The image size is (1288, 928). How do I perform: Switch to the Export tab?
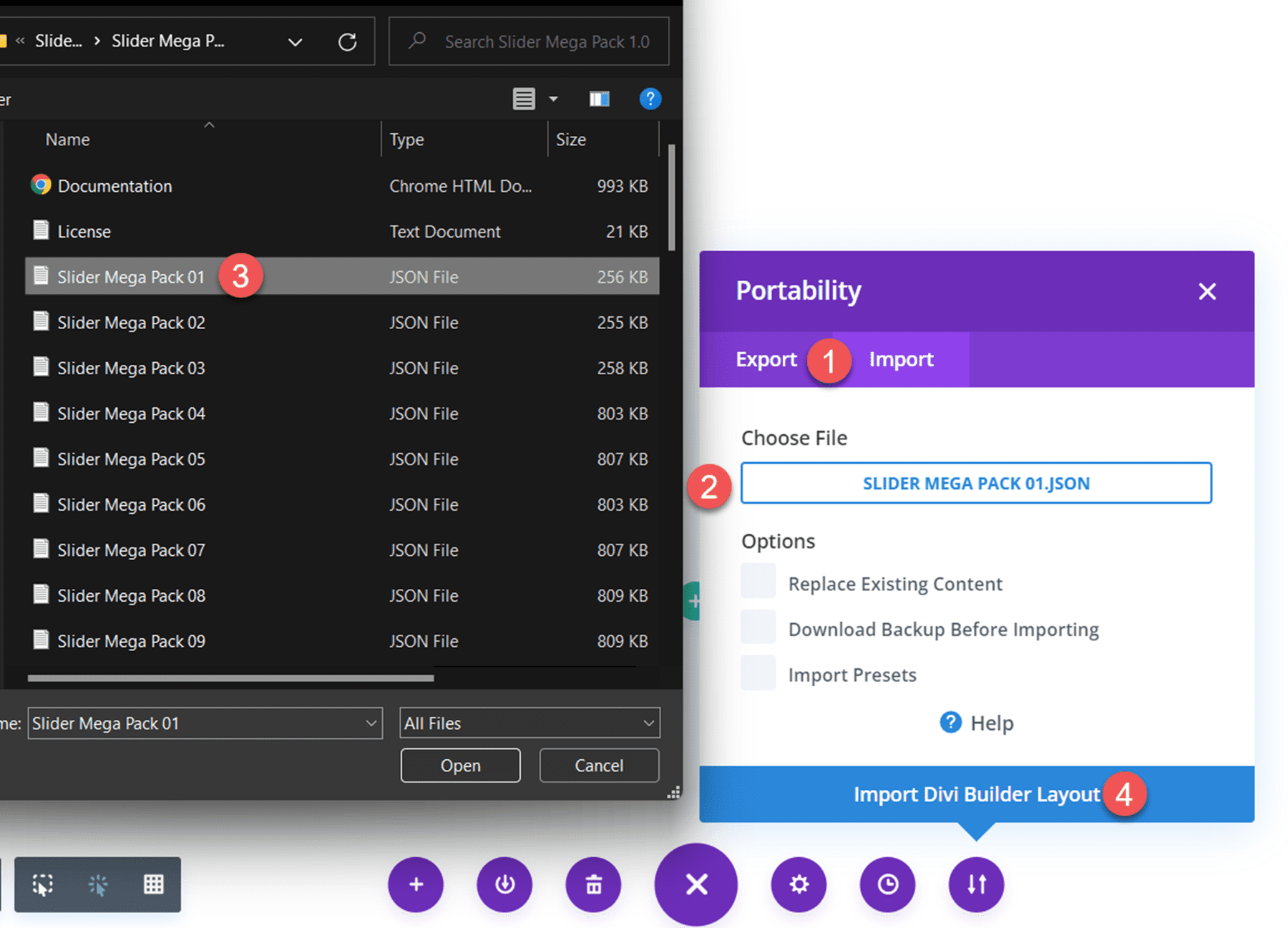[x=766, y=359]
